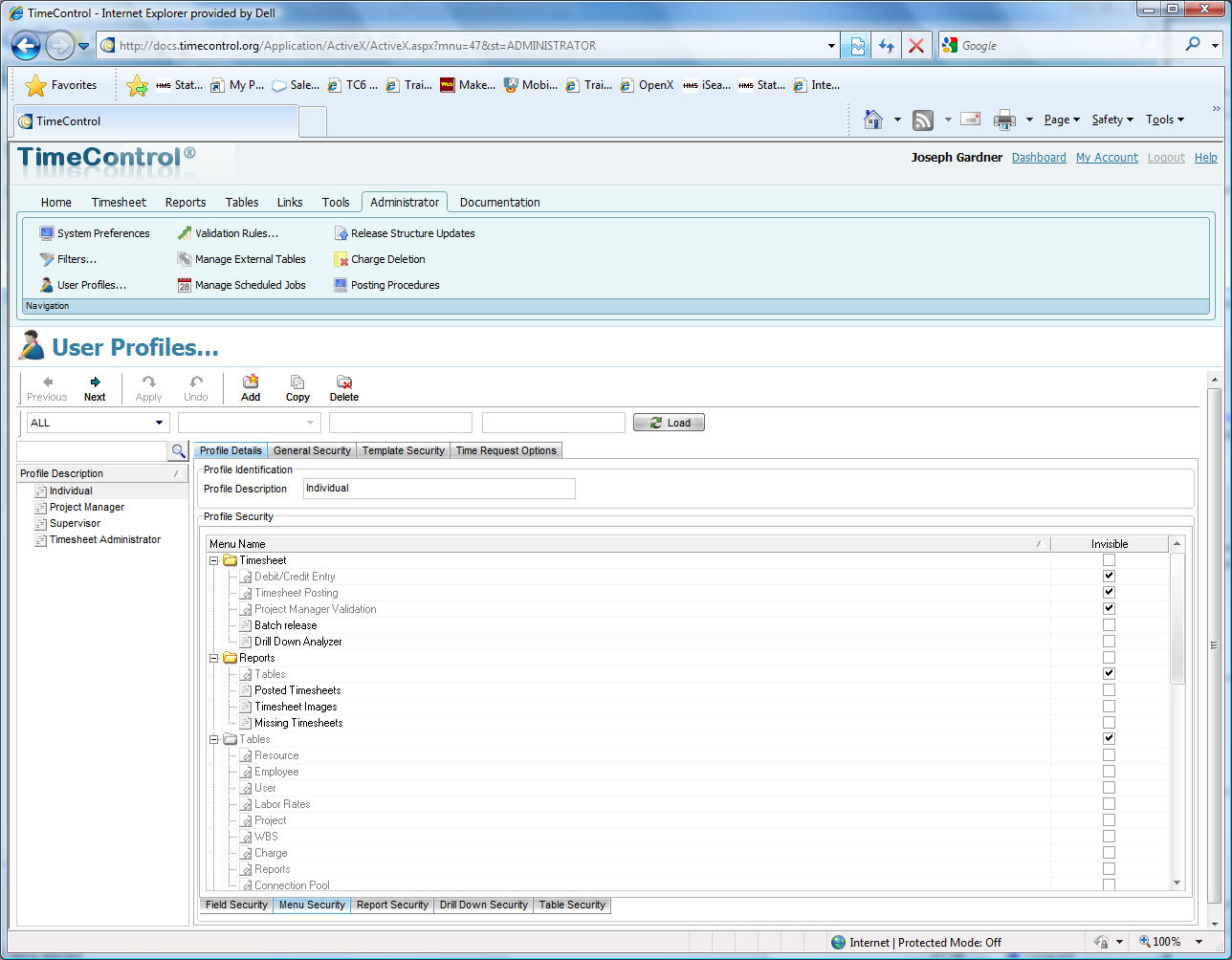The height and width of the screenshot is (960, 1232).
Task: Collapse the Tables tree node
Action: coord(214,739)
